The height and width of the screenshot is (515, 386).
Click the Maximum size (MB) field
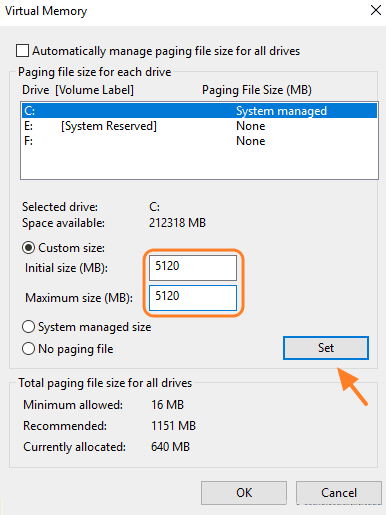point(193,297)
